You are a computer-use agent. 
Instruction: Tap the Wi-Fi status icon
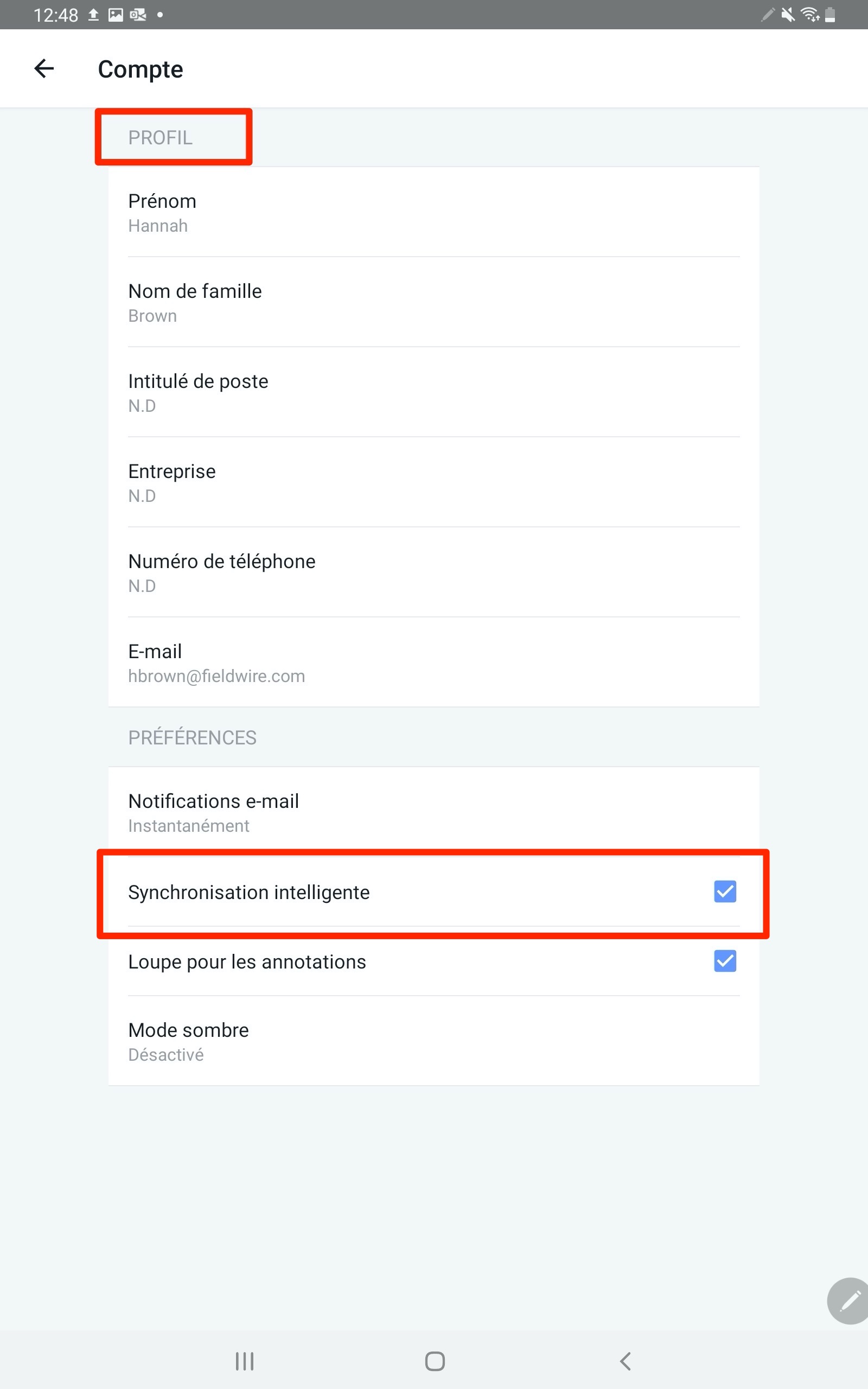tap(810, 14)
